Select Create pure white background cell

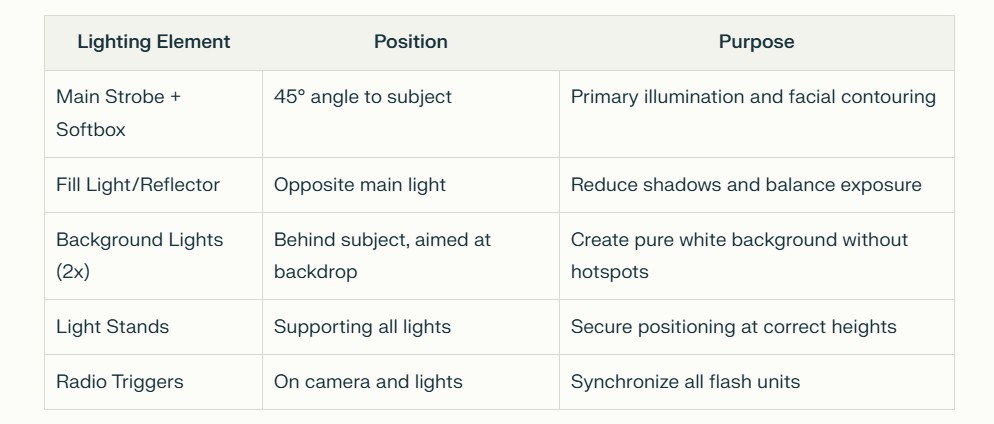tap(756, 256)
